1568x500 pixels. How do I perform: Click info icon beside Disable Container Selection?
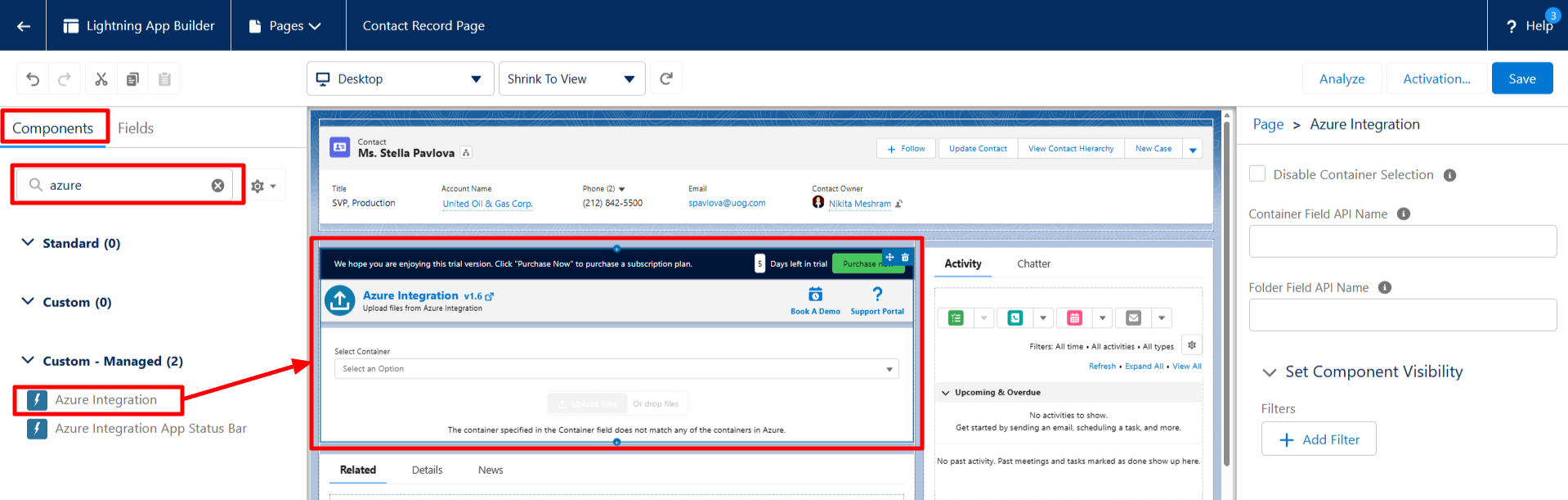pyautogui.click(x=1449, y=175)
